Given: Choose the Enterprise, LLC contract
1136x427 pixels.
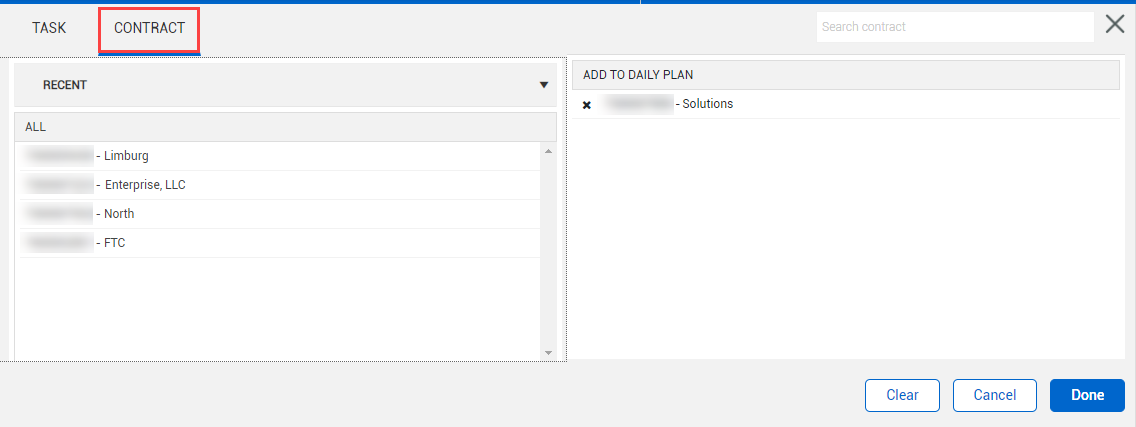Looking at the screenshot, I should [x=144, y=185].
